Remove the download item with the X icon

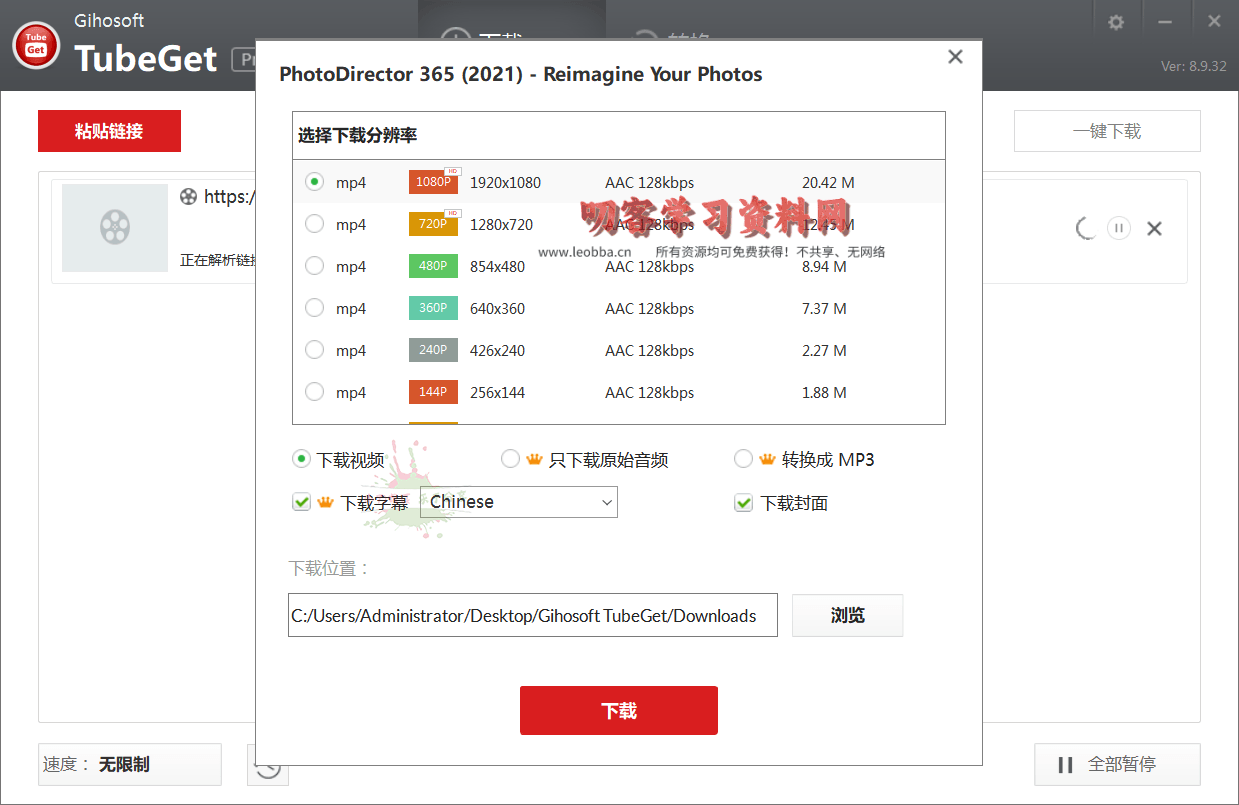coord(1154,228)
